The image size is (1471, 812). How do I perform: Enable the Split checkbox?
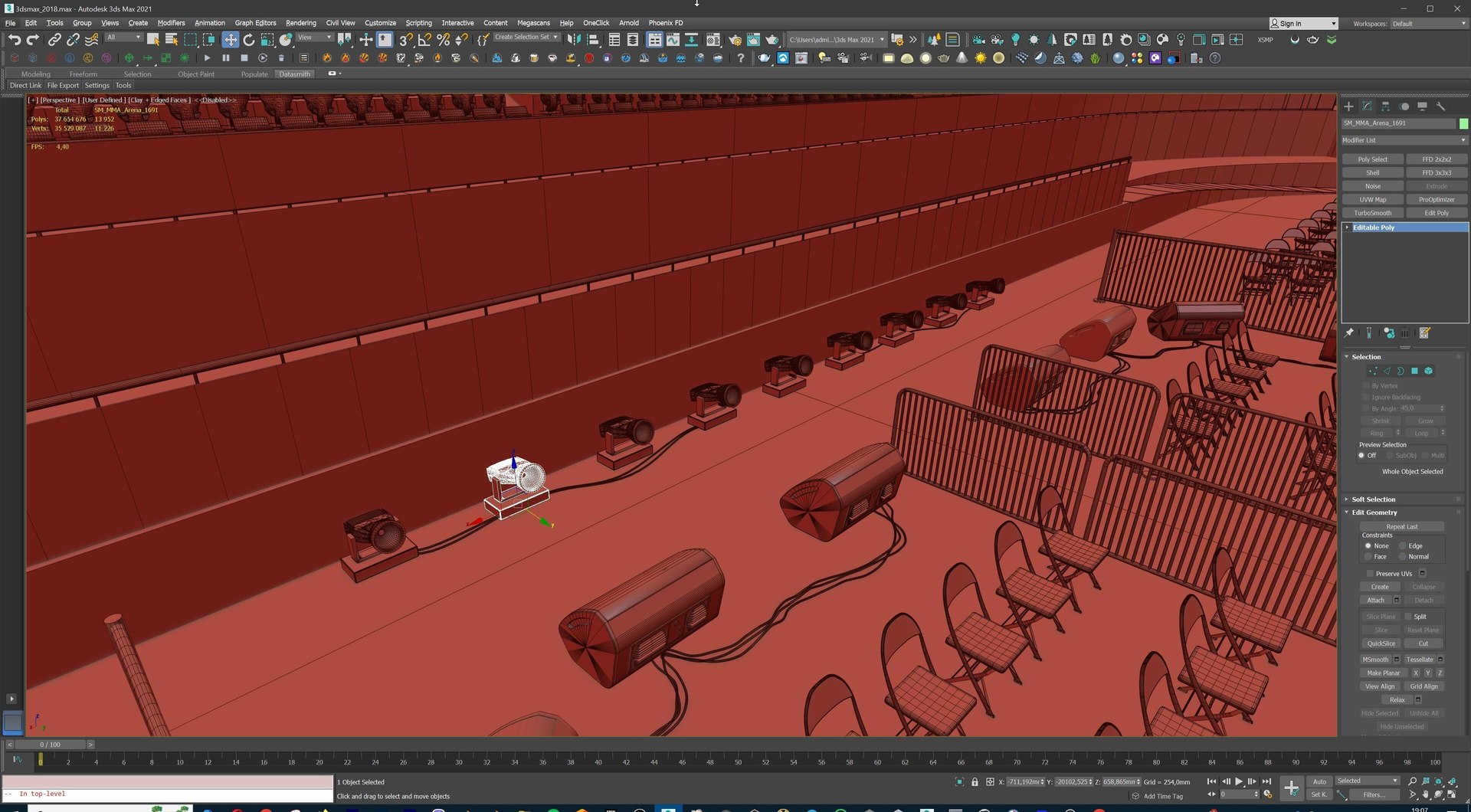point(1408,617)
